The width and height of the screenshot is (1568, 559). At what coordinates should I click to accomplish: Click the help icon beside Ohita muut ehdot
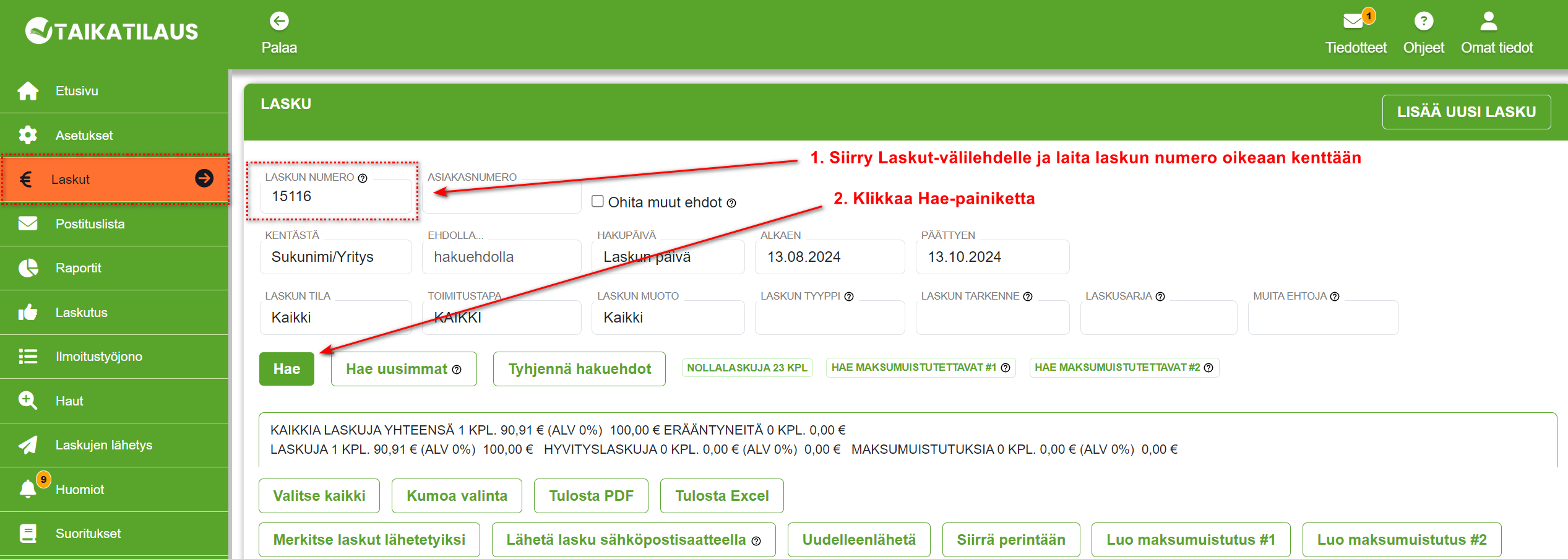click(731, 203)
